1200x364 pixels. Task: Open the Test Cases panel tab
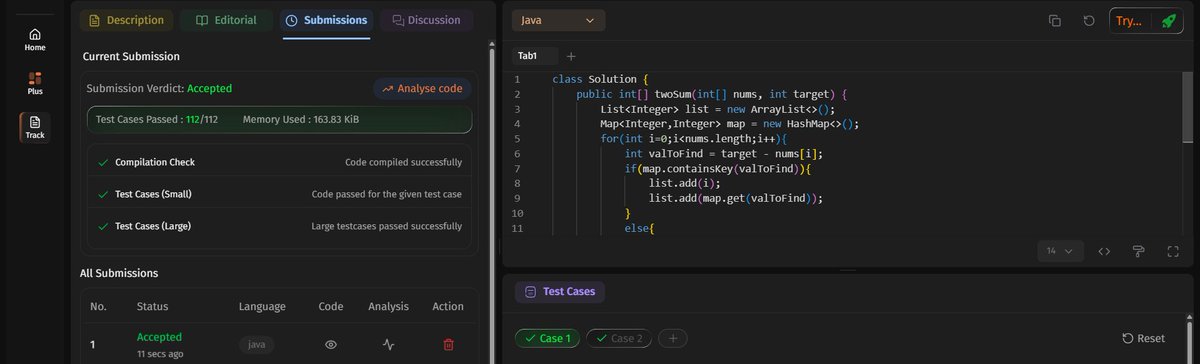[560, 292]
